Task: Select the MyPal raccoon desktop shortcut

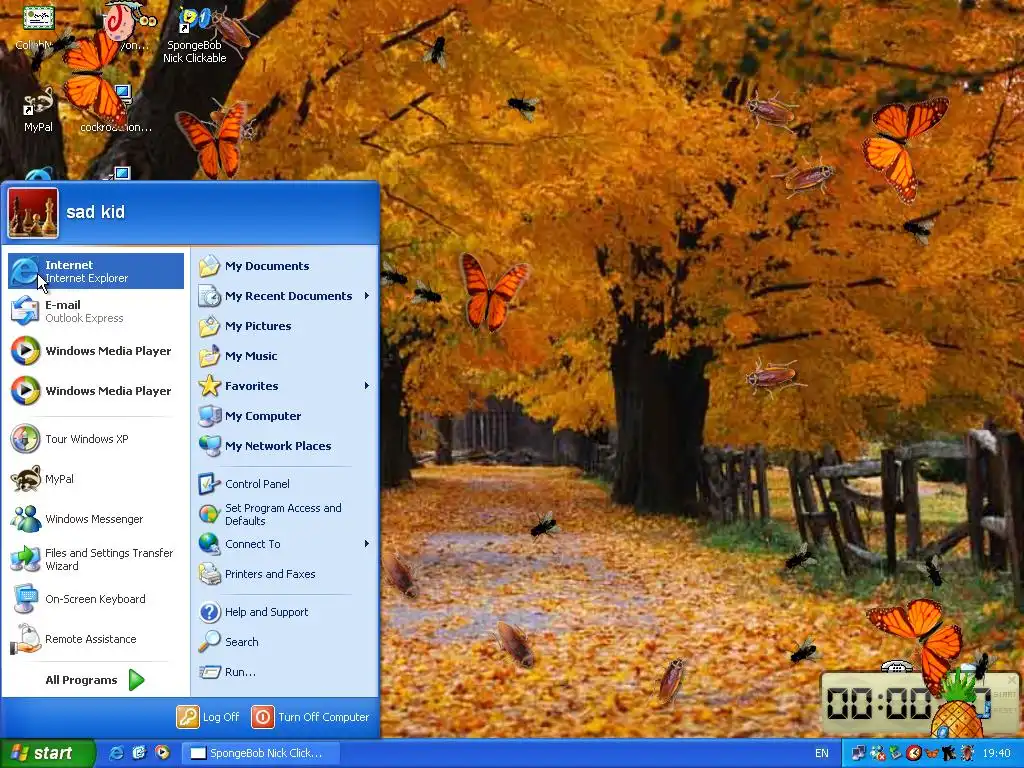Action: pos(39,109)
